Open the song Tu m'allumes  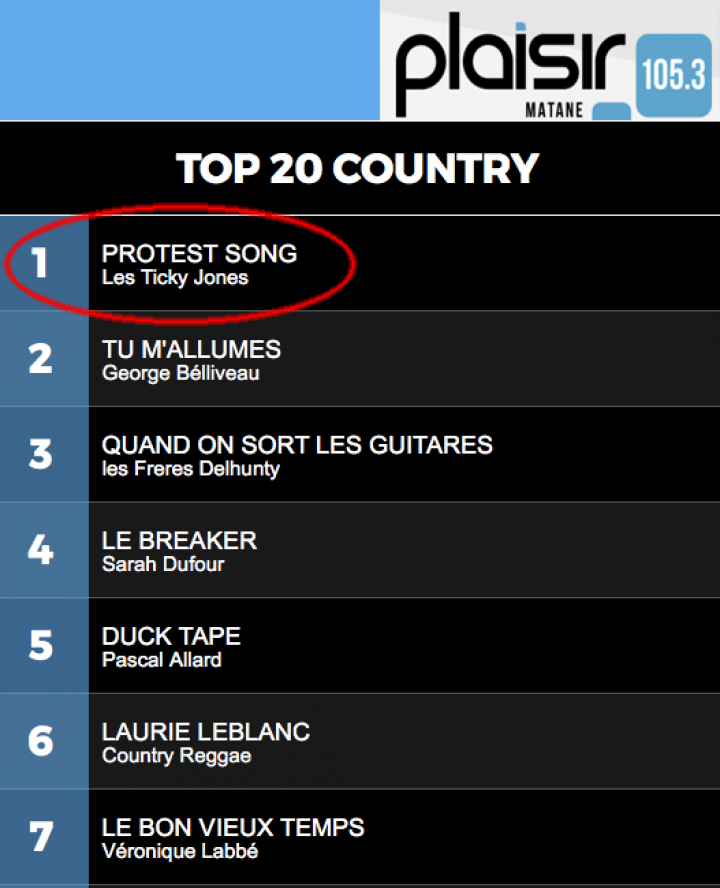[191, 349]
